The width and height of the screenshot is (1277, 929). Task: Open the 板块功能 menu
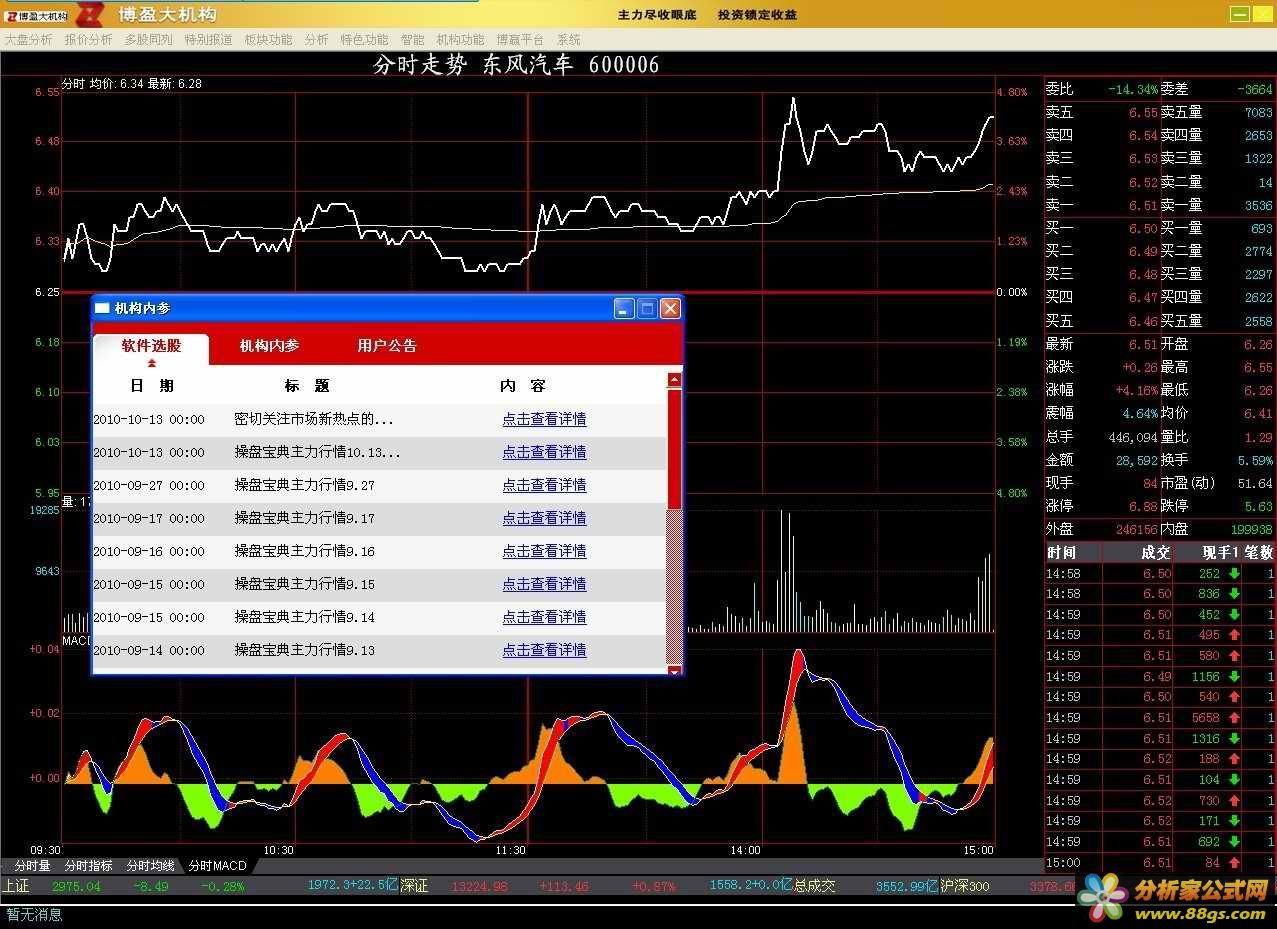point(268,40)
